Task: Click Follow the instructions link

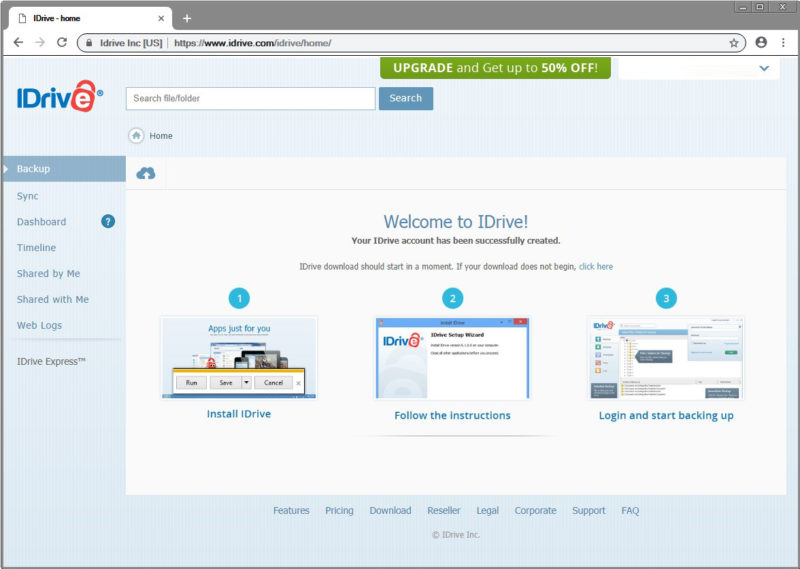Action: click(x=453, y=415)
